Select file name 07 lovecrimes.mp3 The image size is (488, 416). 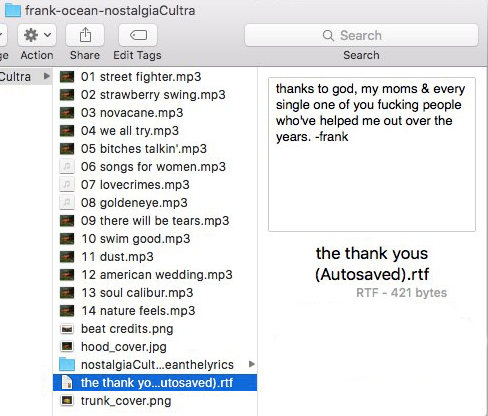[x=135, y=185]
